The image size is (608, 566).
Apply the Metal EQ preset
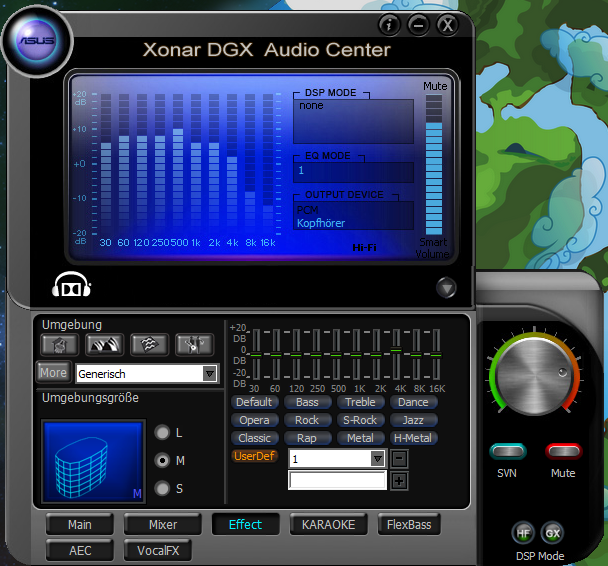pos(360,438)
